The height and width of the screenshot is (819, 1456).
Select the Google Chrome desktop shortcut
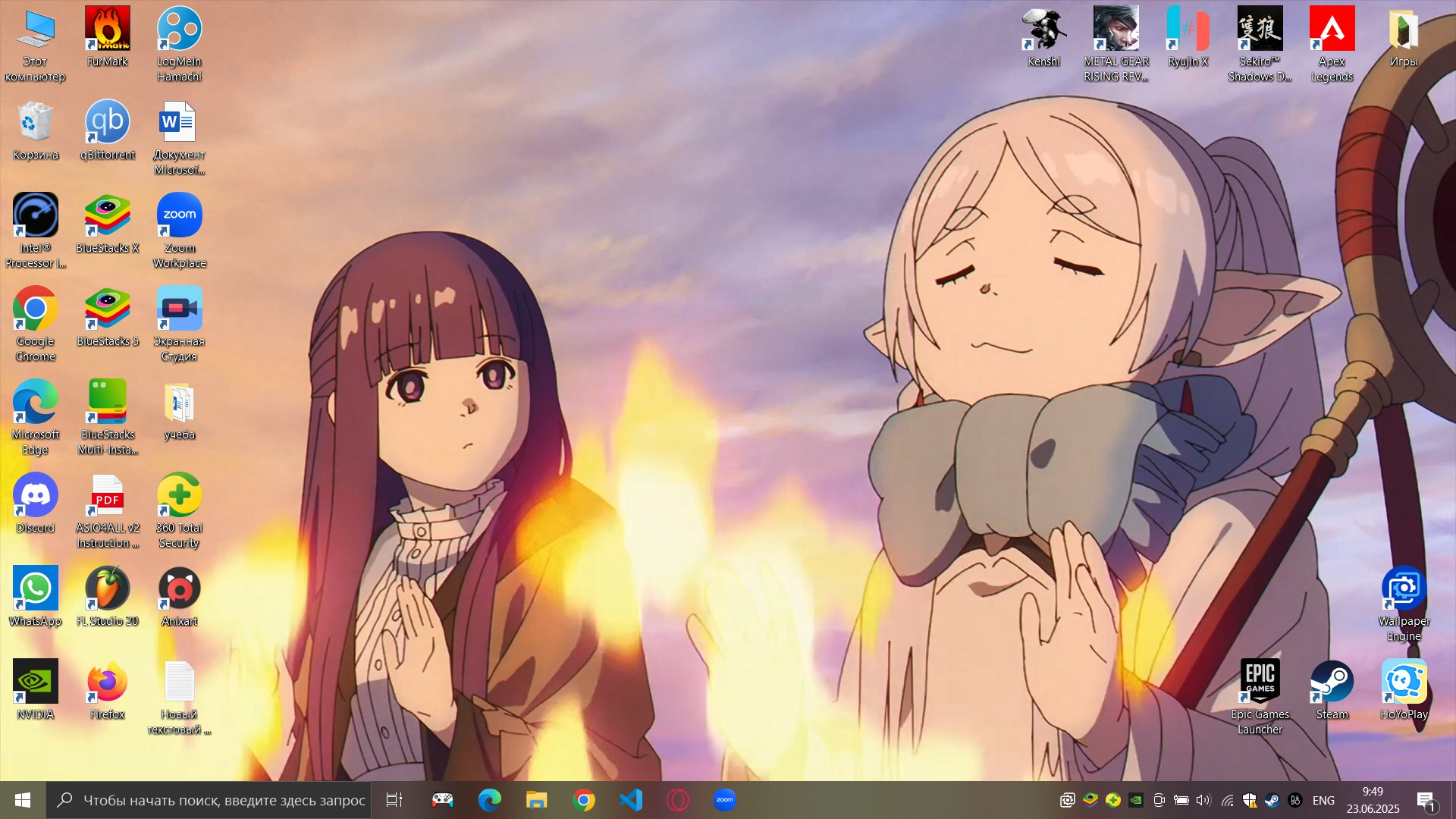point(35,325)
